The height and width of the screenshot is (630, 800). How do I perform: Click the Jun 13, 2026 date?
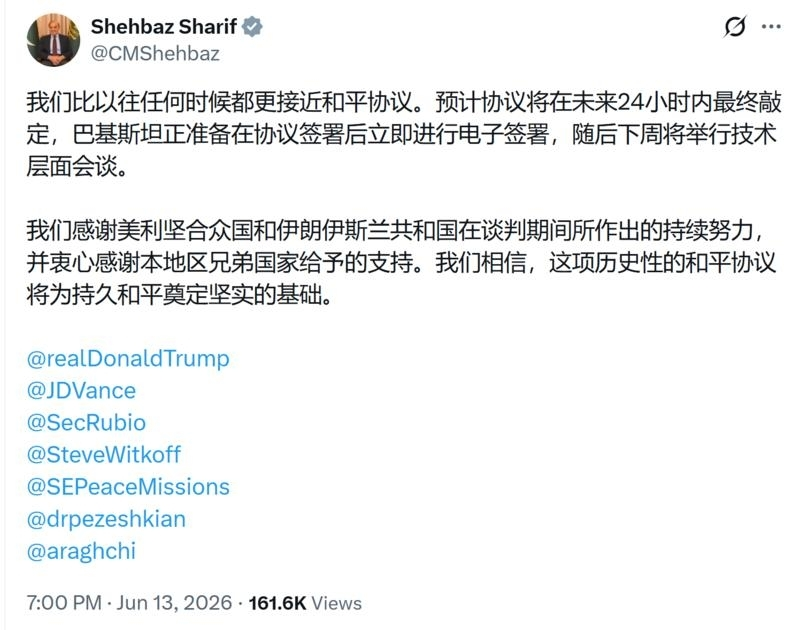coord(174,603)
